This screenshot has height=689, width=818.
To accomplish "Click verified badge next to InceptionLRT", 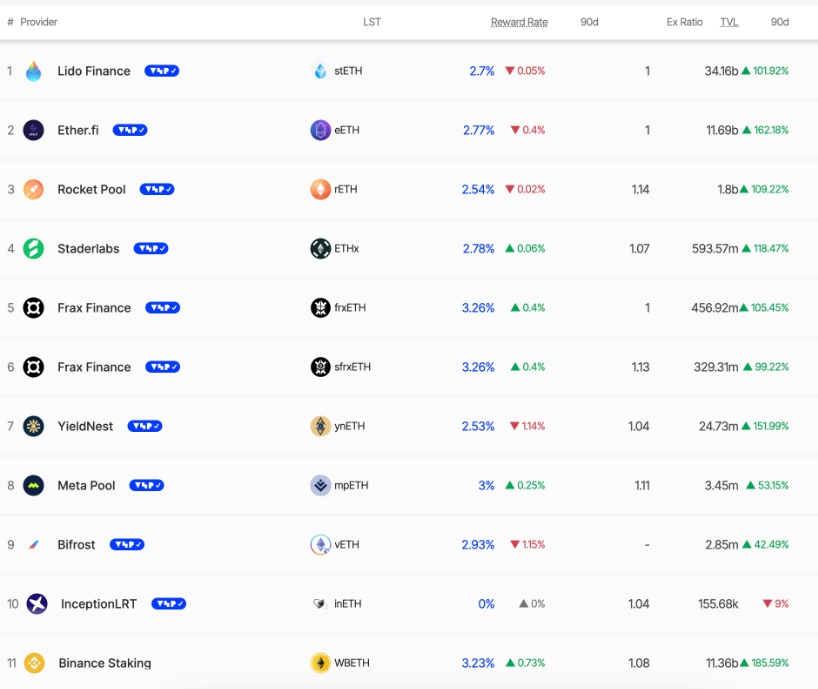I will [x=169, y=604].
